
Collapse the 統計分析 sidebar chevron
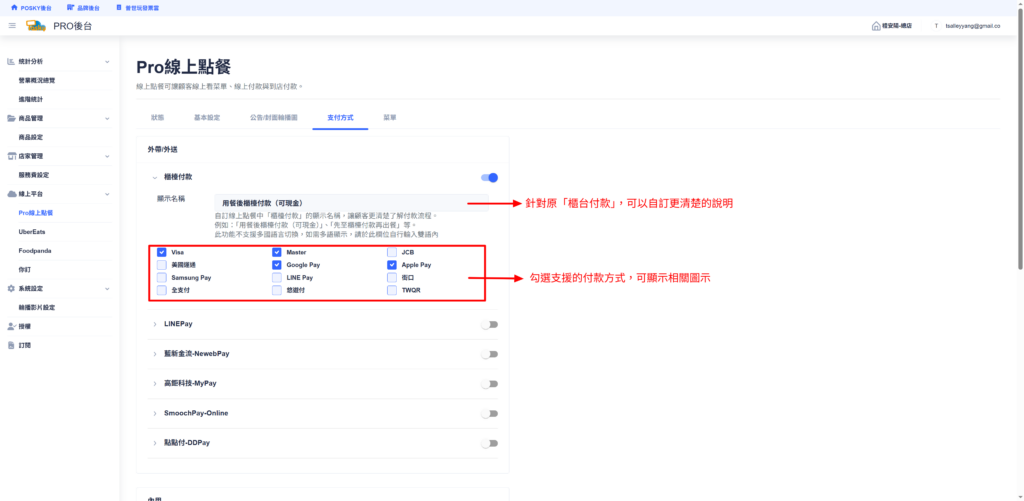(107, 61)
